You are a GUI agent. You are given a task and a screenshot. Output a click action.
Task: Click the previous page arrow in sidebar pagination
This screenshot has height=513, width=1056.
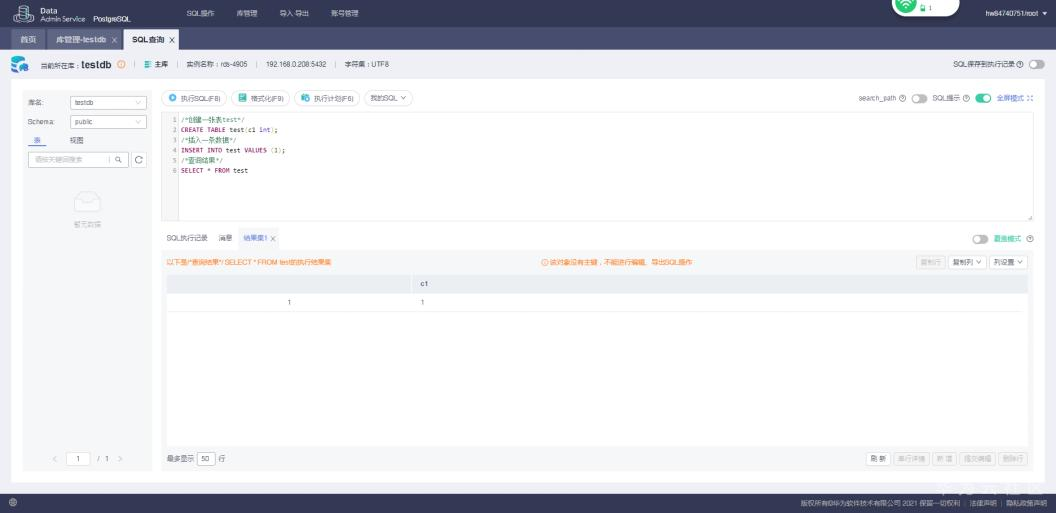(55, 459)
